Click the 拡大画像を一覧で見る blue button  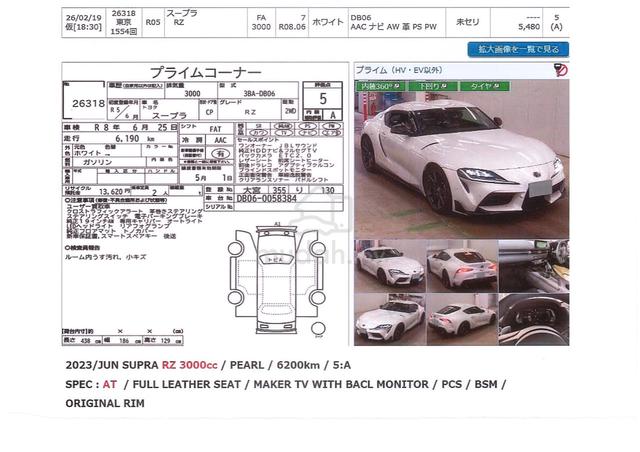pyautogui.click(x=518, y=49)
